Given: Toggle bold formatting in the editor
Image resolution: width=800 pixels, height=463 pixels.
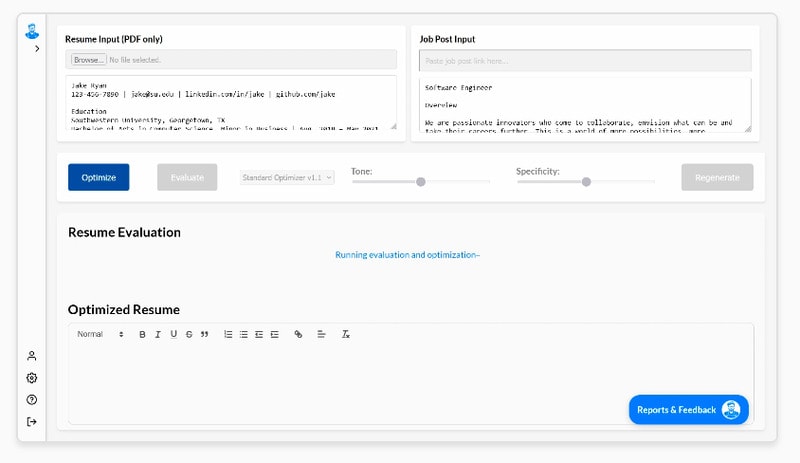Looking at the screenshot, I should [x=142, y=334].
